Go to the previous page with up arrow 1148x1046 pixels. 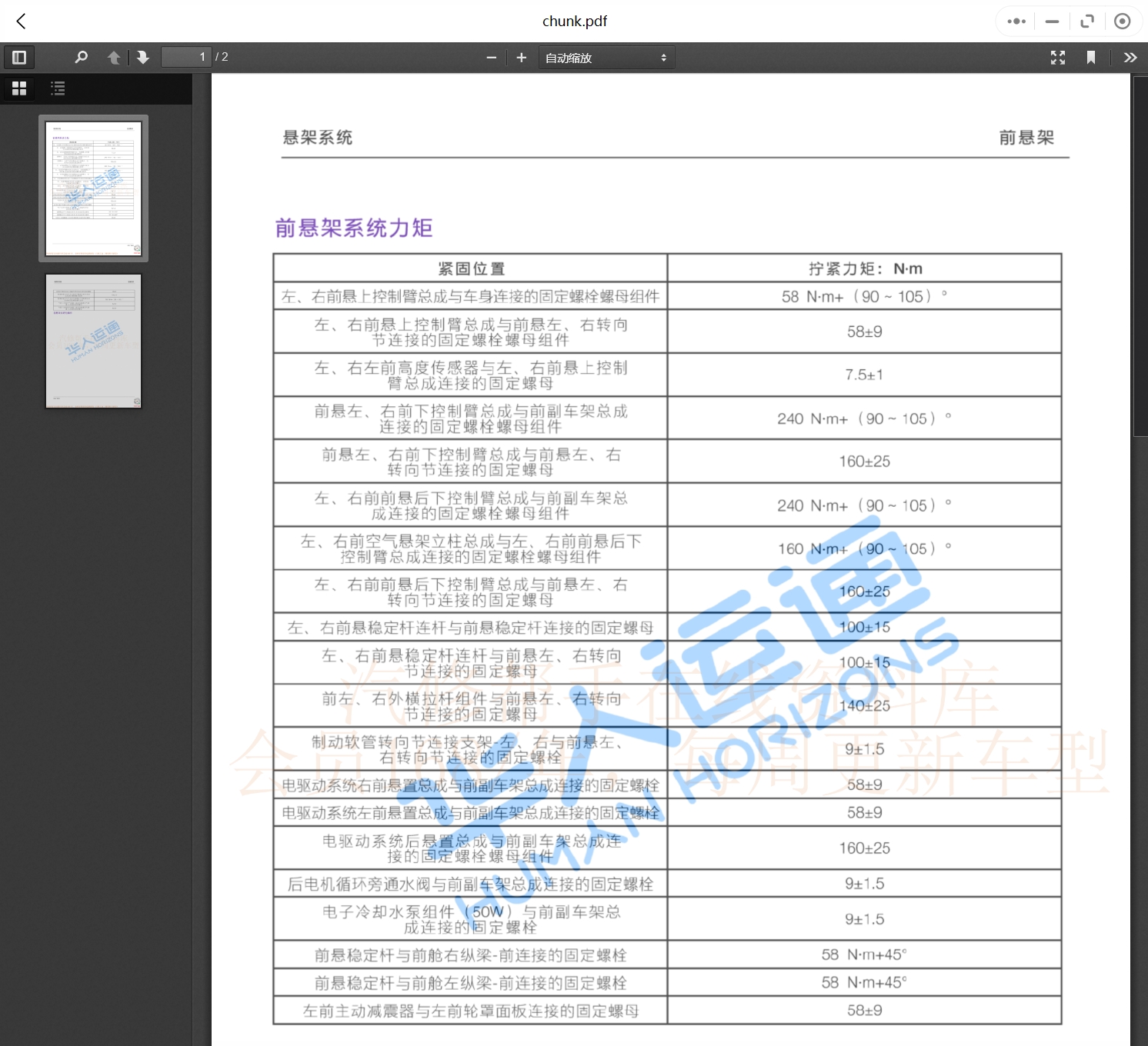[x=114, y=57]
